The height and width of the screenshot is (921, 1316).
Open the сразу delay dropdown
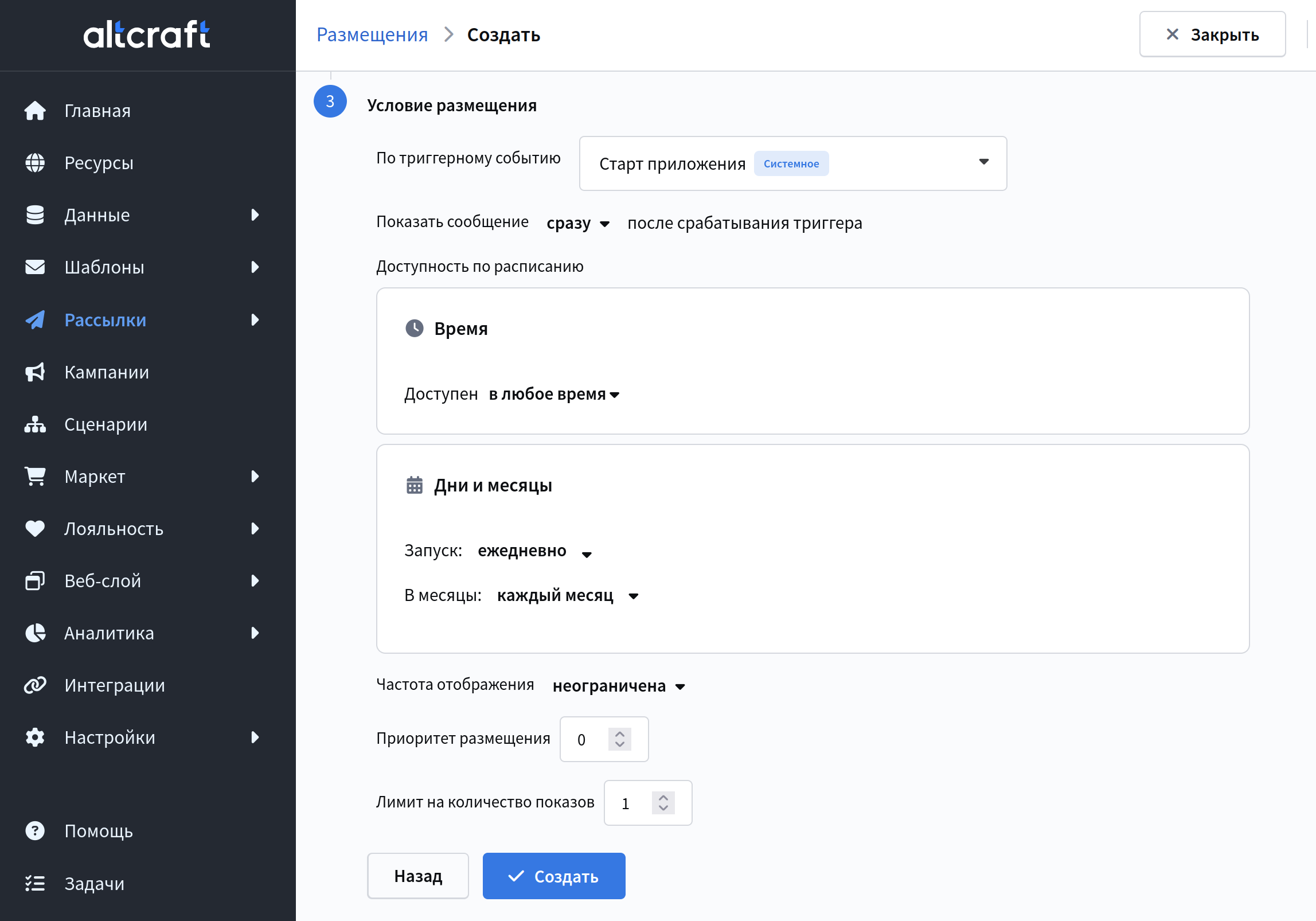point(578,223)
